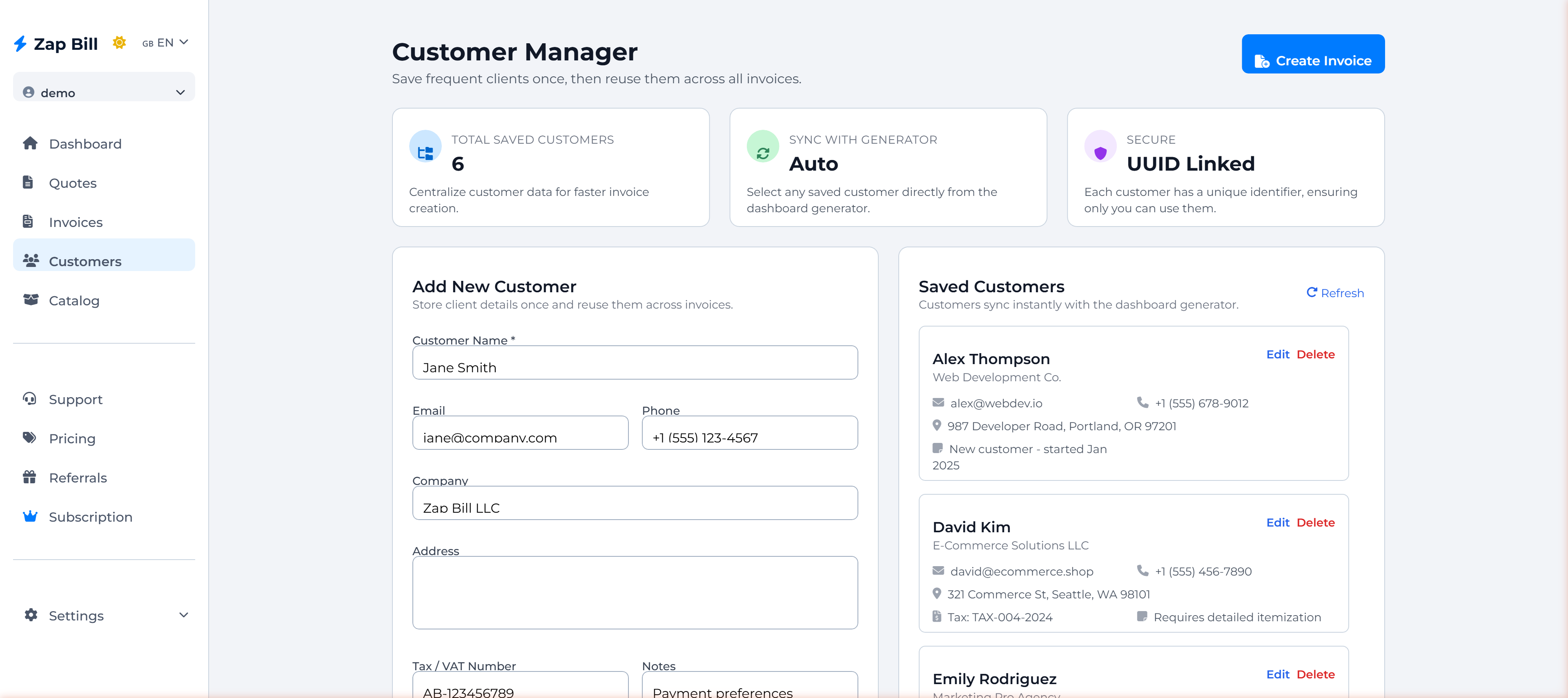Click the Support headset icon
Image resolution: width=1568 pixels, height=698 pixels.
click(x=29, y=399)
